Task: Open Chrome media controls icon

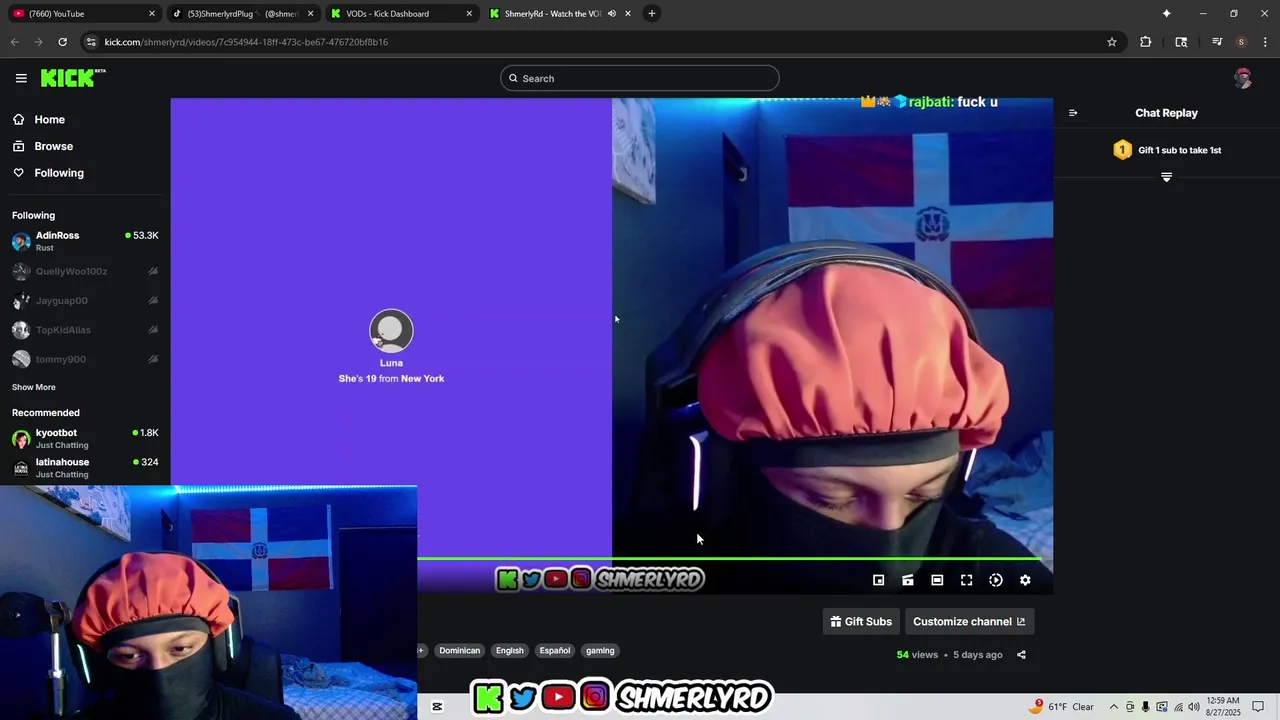Action: [1216, 42]
